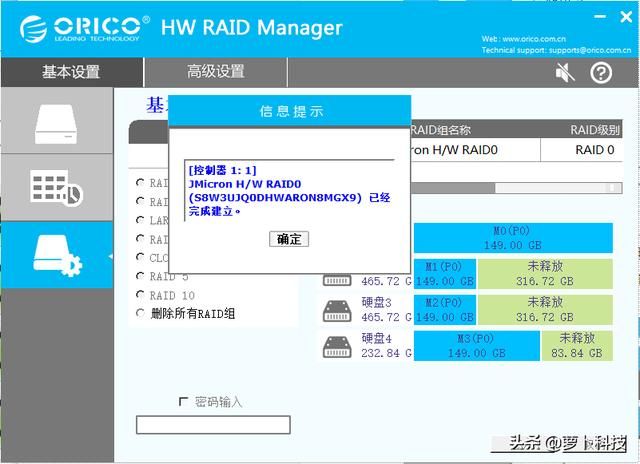The height and width of the screenshot is (464, 640).
Task: Select the second RAID radio option
Action: [x=140, y=202]
